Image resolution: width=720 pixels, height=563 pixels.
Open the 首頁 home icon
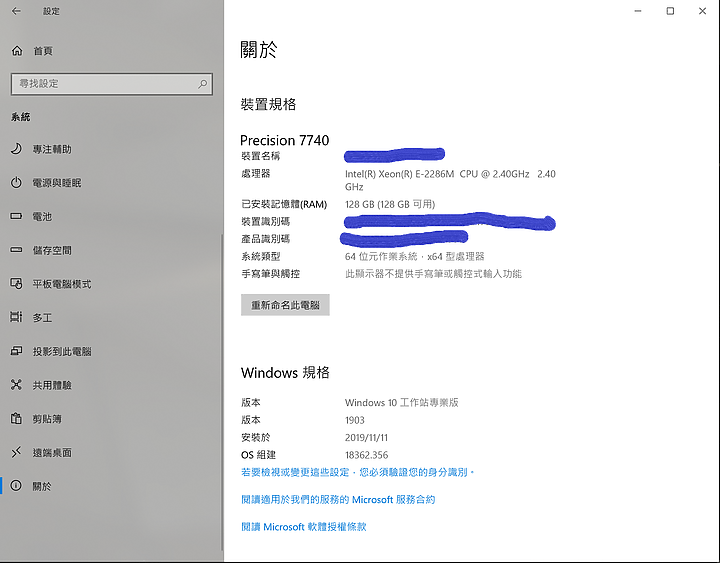pos(17,51)
